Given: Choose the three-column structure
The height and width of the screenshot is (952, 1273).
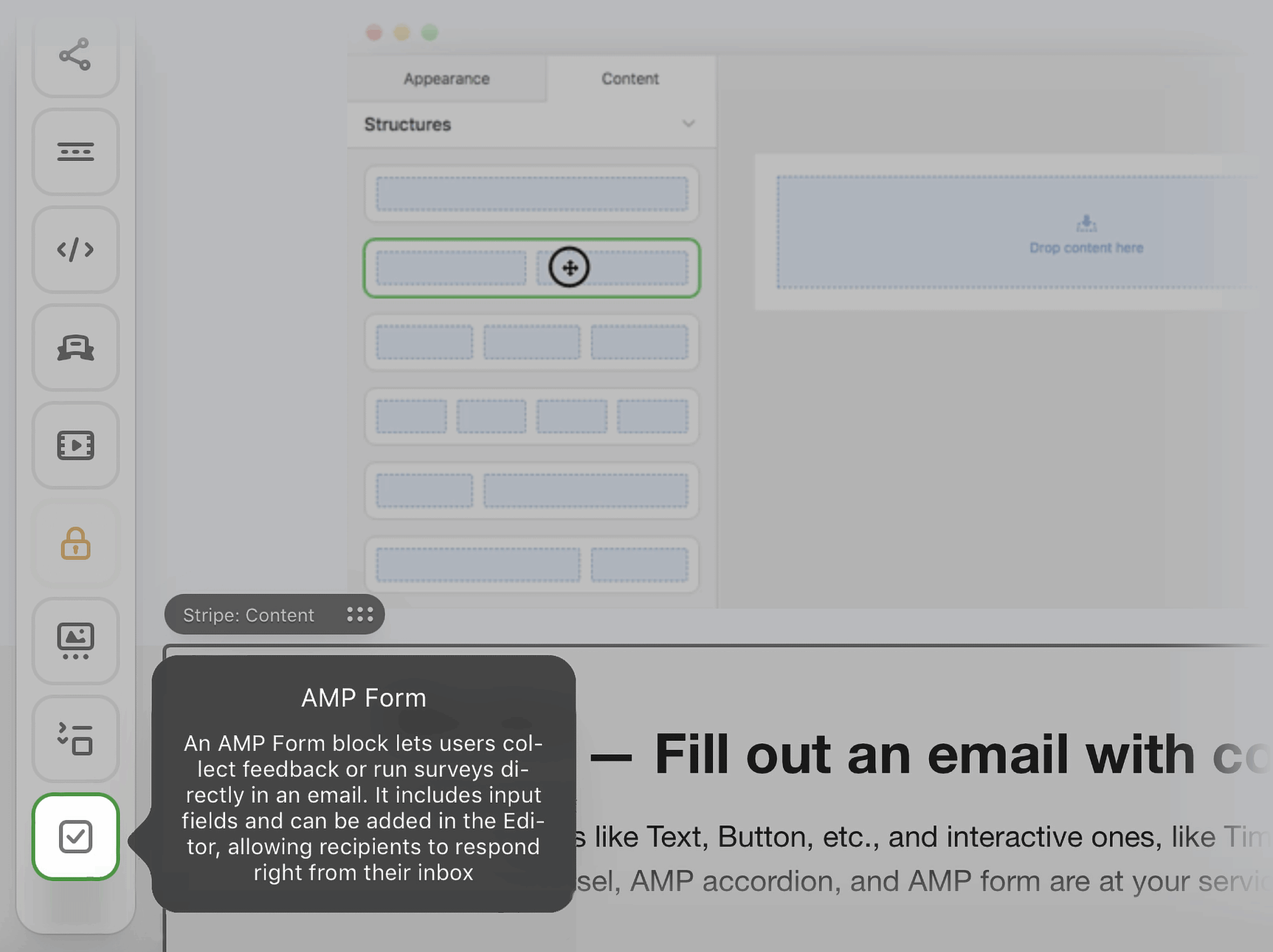Looking at the screenshot, I should [531, 342].
